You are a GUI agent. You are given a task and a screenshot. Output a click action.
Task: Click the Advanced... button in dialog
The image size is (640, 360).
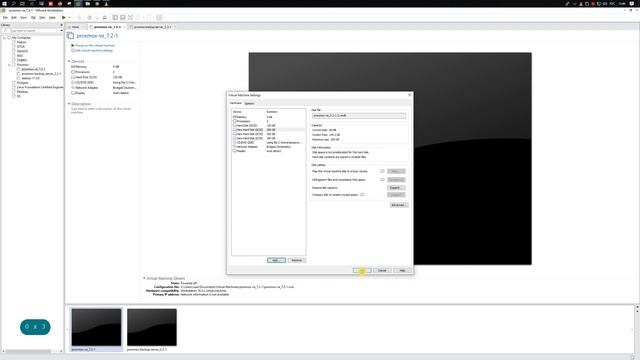point(398,205)
